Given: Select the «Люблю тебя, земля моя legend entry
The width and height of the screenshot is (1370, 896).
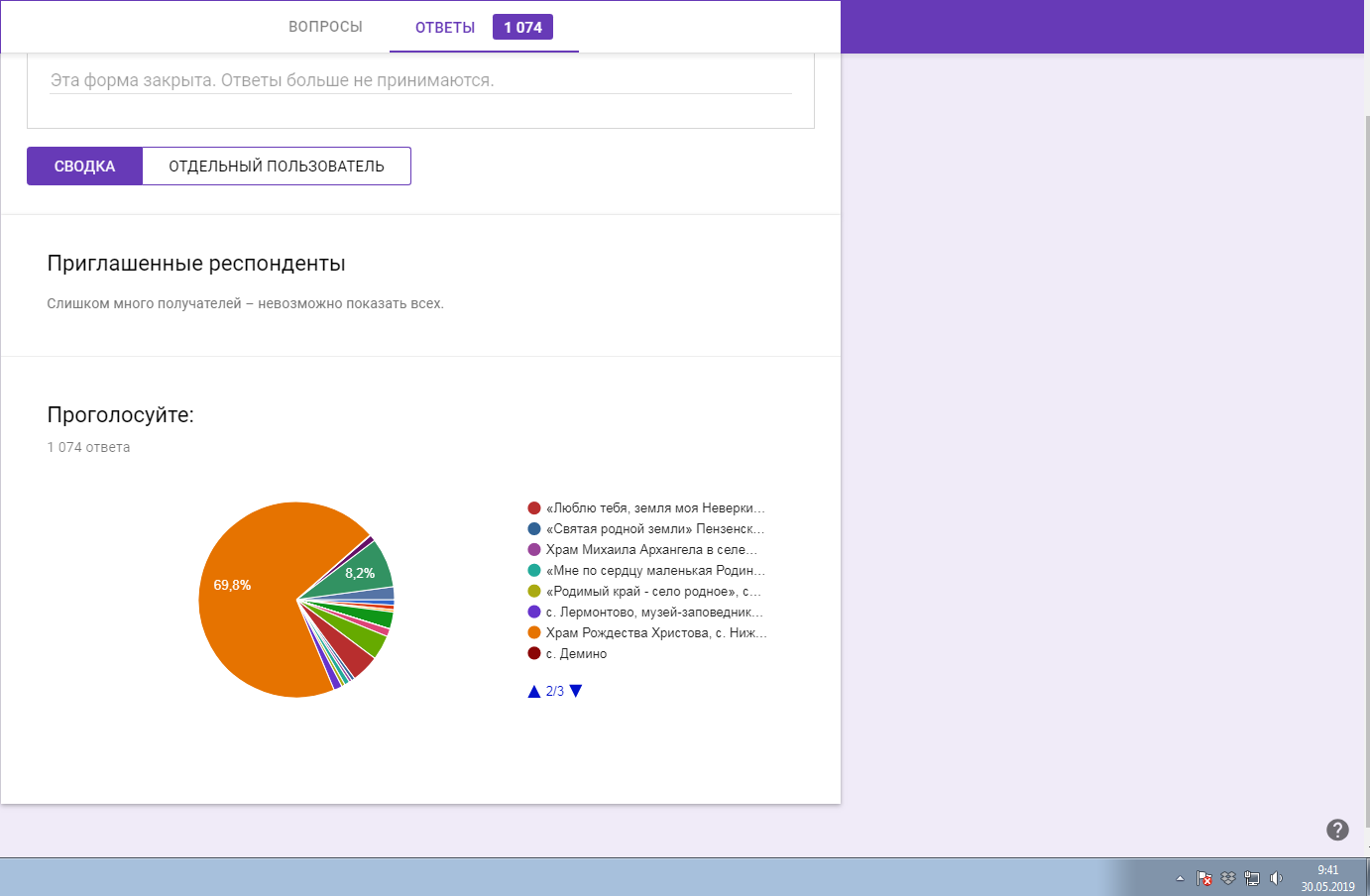Looking at the screenshot, I should pos(654,507).
